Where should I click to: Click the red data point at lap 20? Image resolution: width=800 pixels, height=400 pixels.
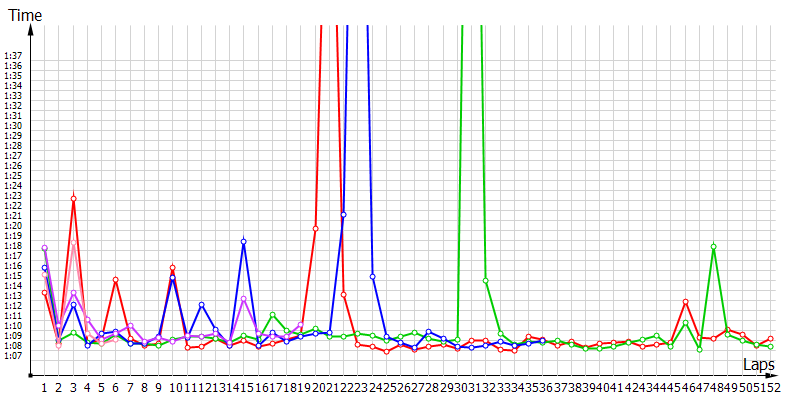point(315,228)
